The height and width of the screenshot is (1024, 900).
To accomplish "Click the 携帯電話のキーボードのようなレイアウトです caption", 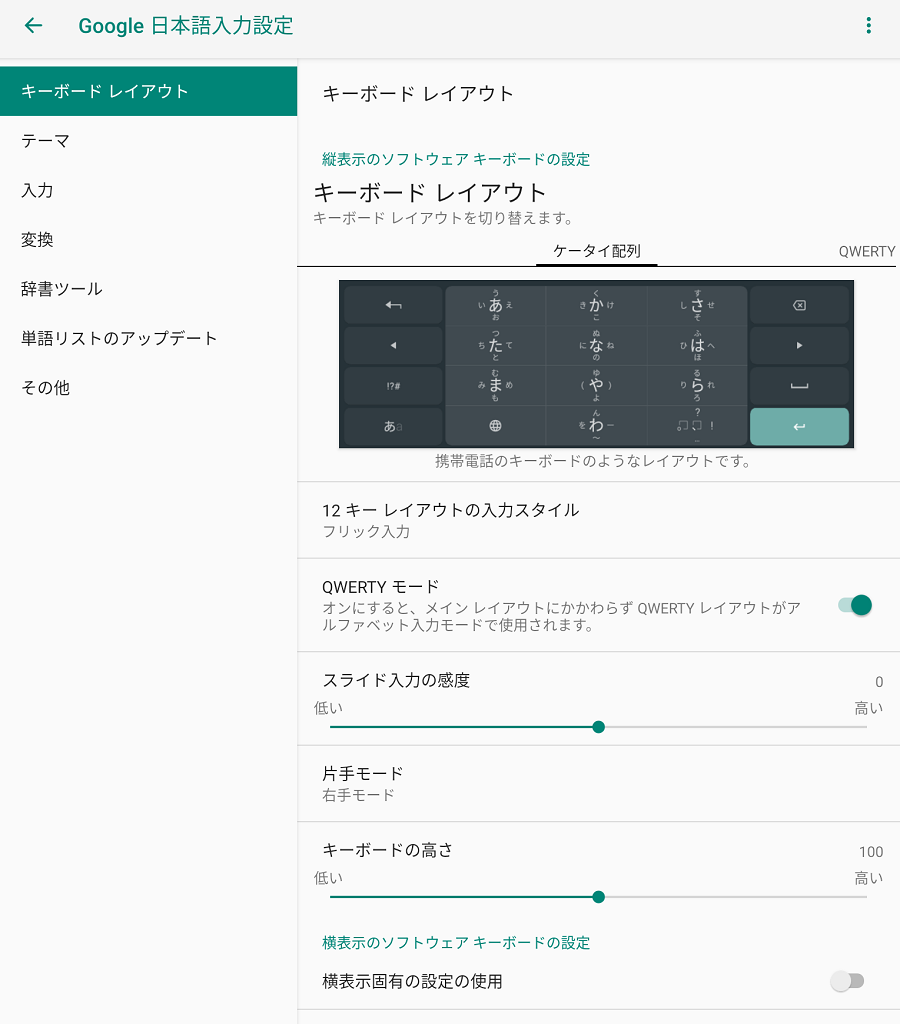I will click(593, 461).
